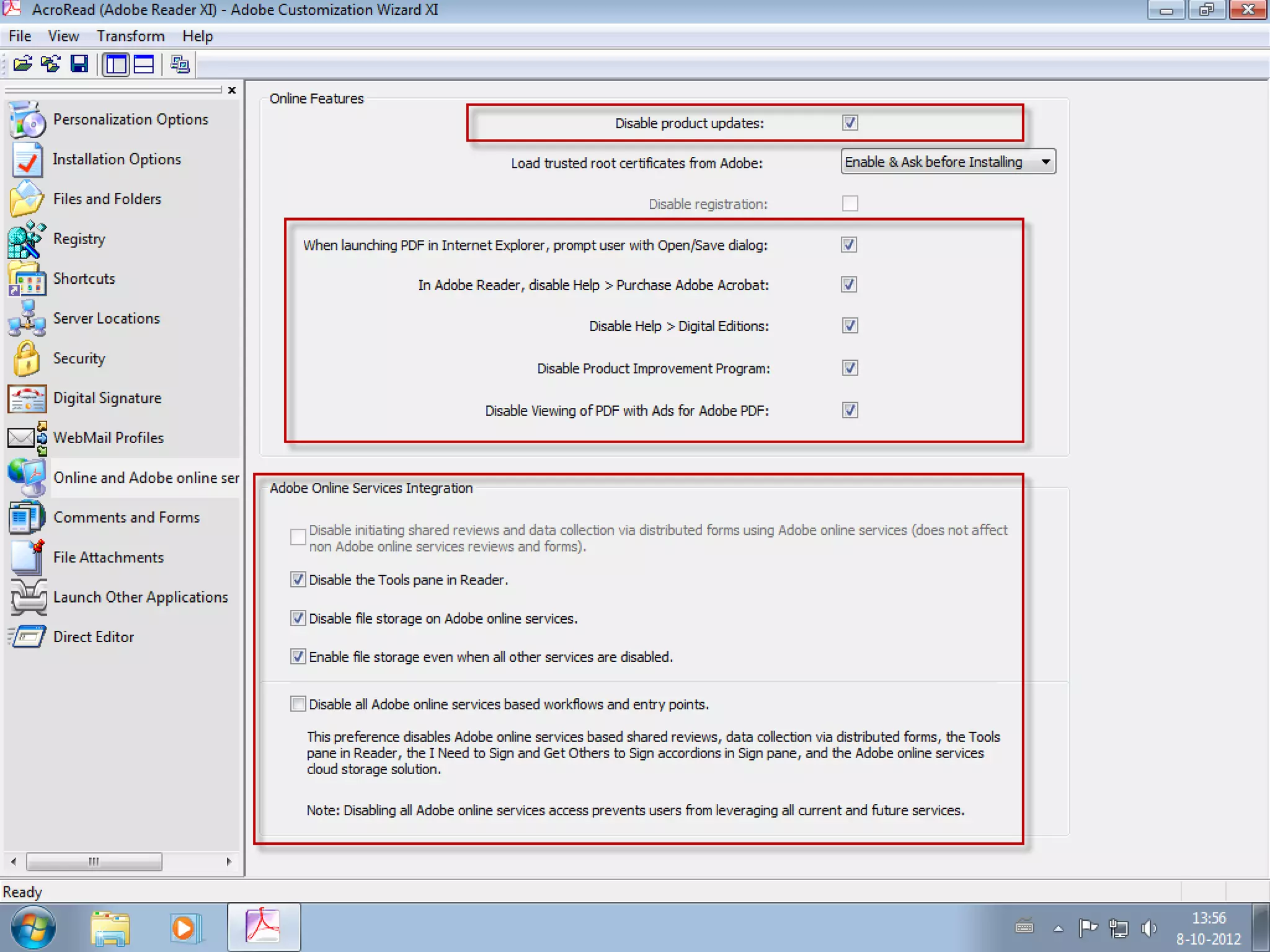
Task: Click the keyboard tray icon
Action: coord(1024,927)
